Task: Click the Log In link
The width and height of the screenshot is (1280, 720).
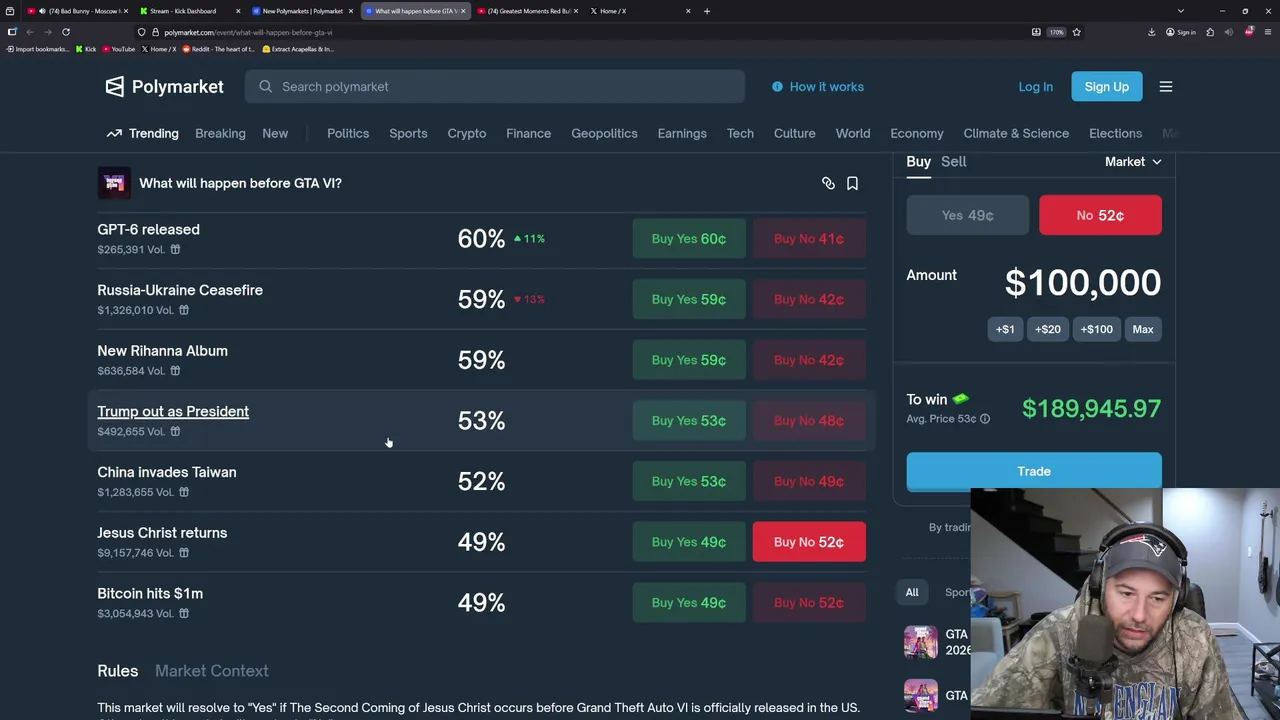Action: pos(1035,86)
